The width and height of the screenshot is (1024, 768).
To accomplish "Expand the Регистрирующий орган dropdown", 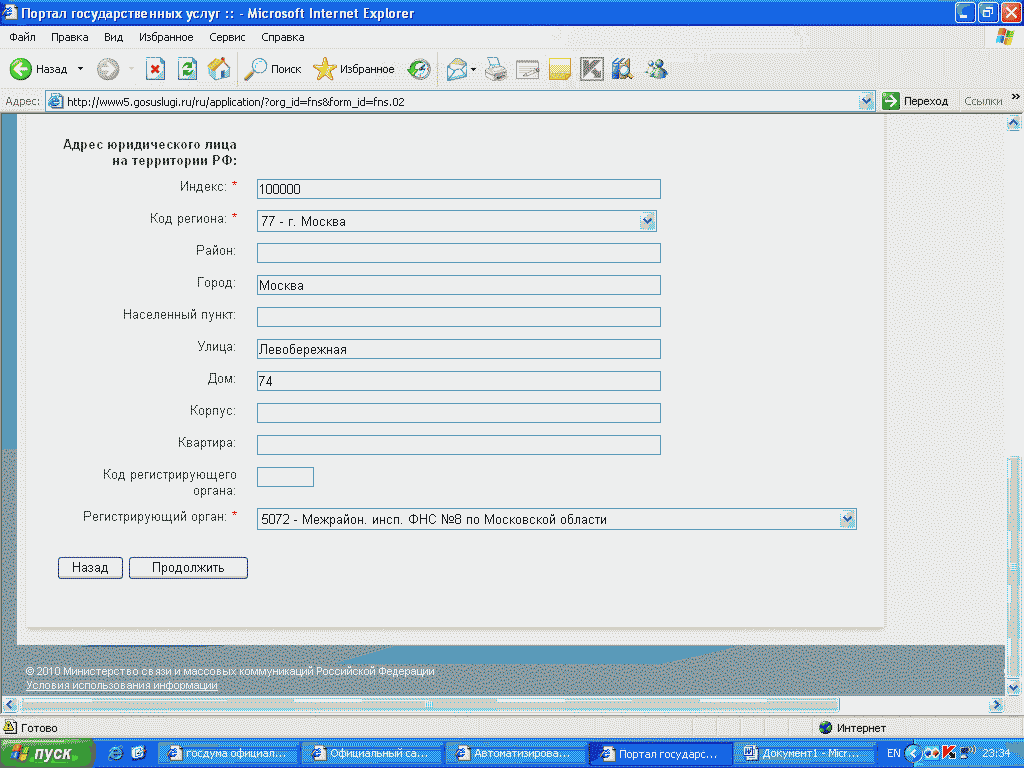I will [848, 519].
